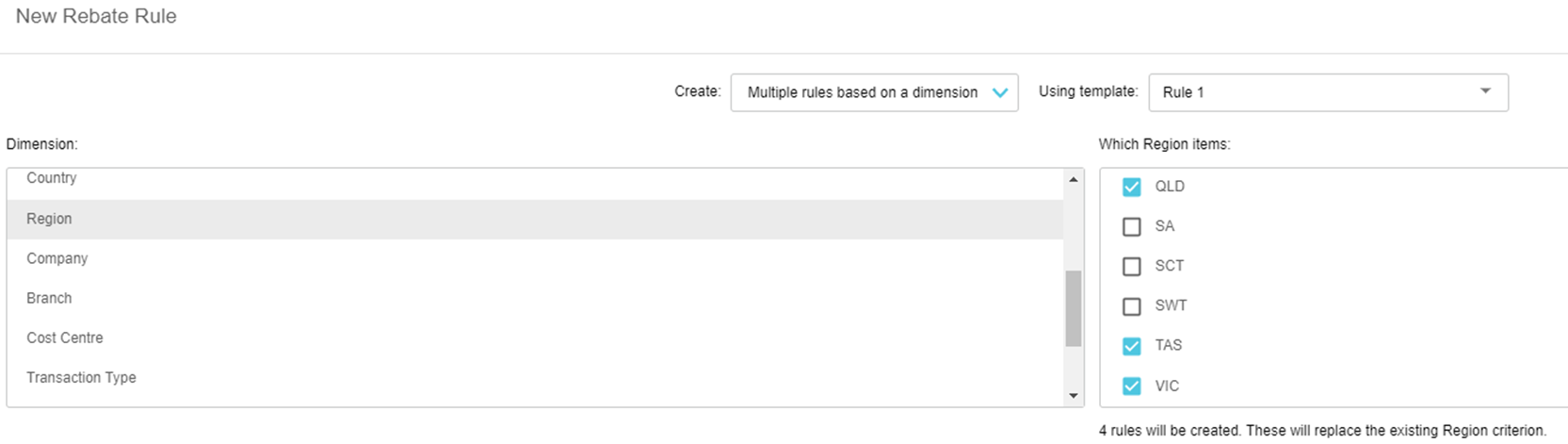The height and width of the screenshot is (444, 1568).
Task: Check the SA region checkbox
Action: click(1131, 226)
